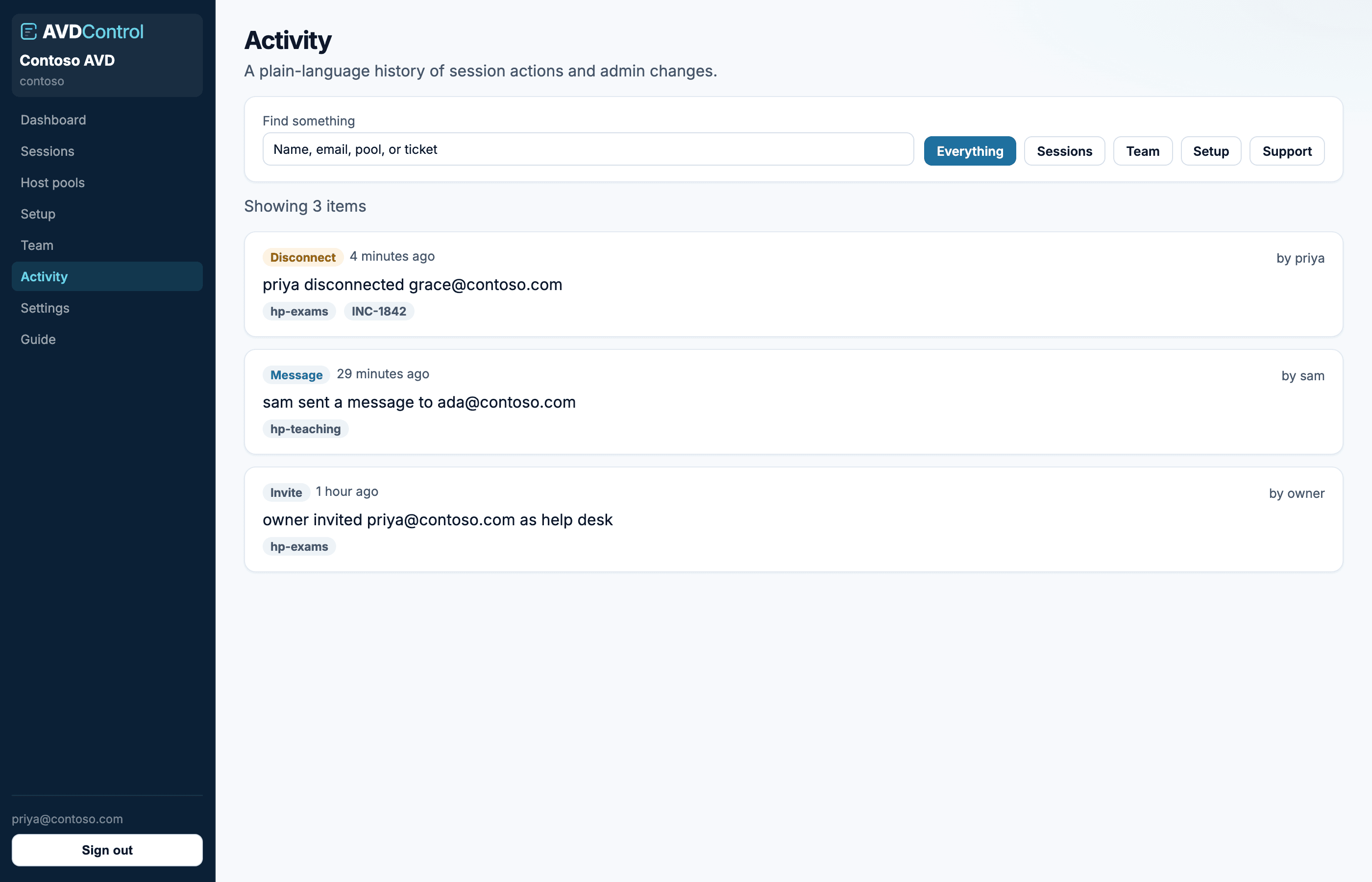The height and width of the screenshot is (882, 1372).
Task: Open Host pools in the sidebar
Action: point(107,183)
